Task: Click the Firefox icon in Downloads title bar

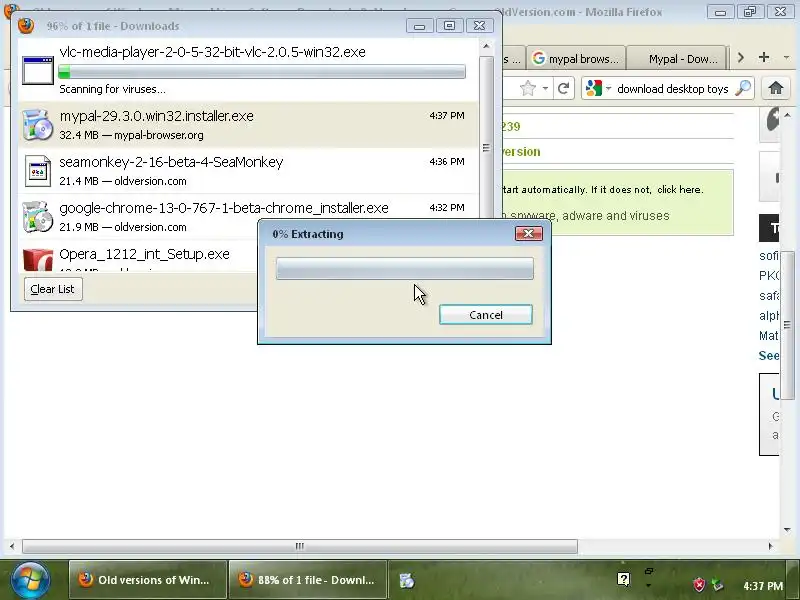Action: [x=26, y=26]
